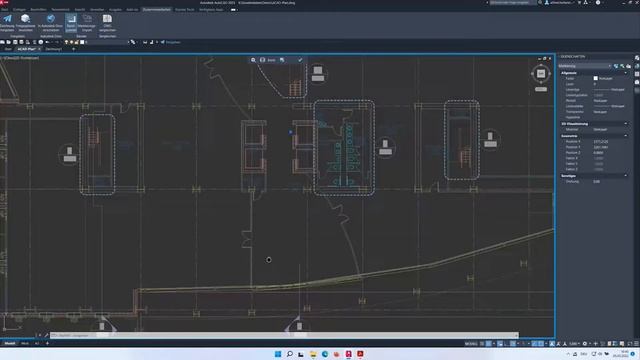
Task: Open the layer dropdown in quick access toolbar
Action: tap(128, 42)
